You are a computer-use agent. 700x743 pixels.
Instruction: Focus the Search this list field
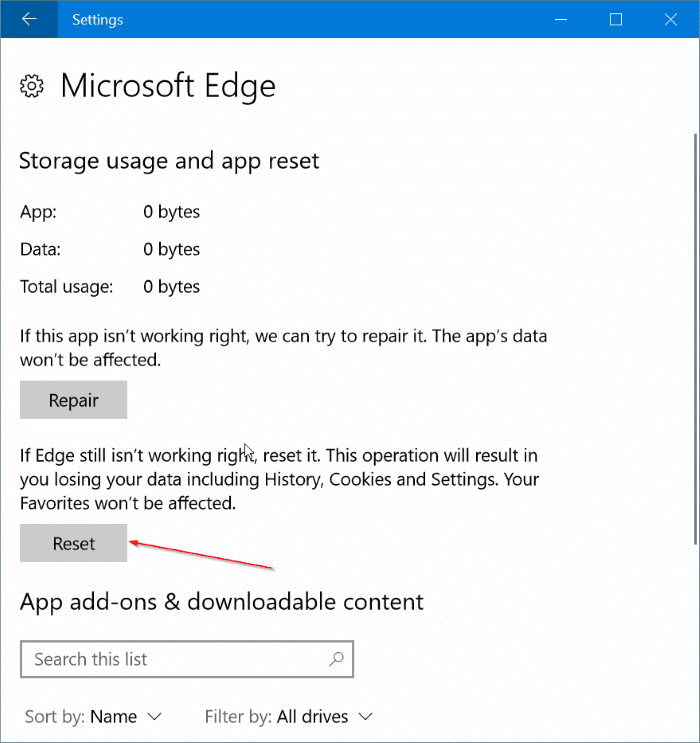click(x=187, y=659)
